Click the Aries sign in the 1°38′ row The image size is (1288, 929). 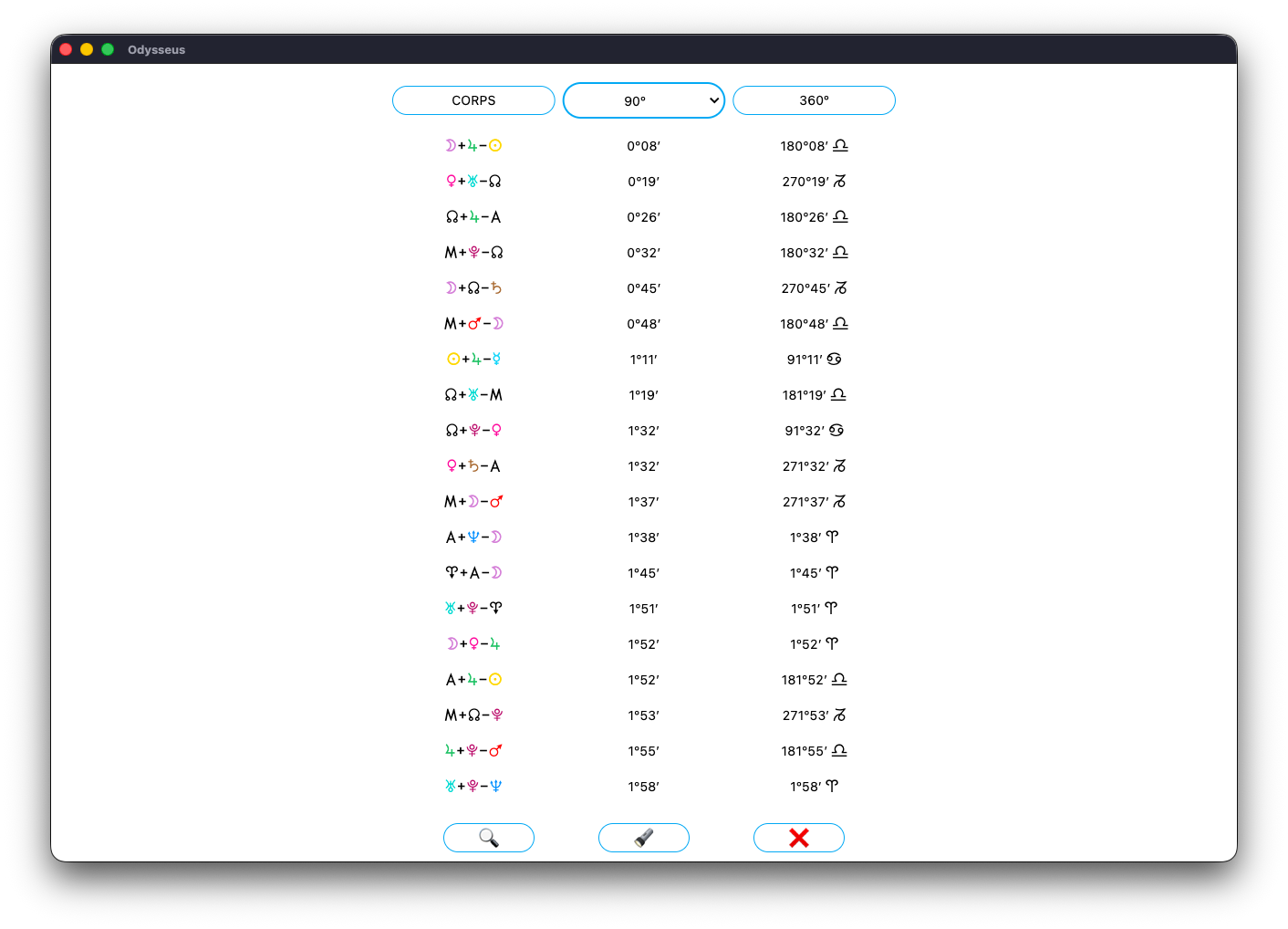click(832, 538)
